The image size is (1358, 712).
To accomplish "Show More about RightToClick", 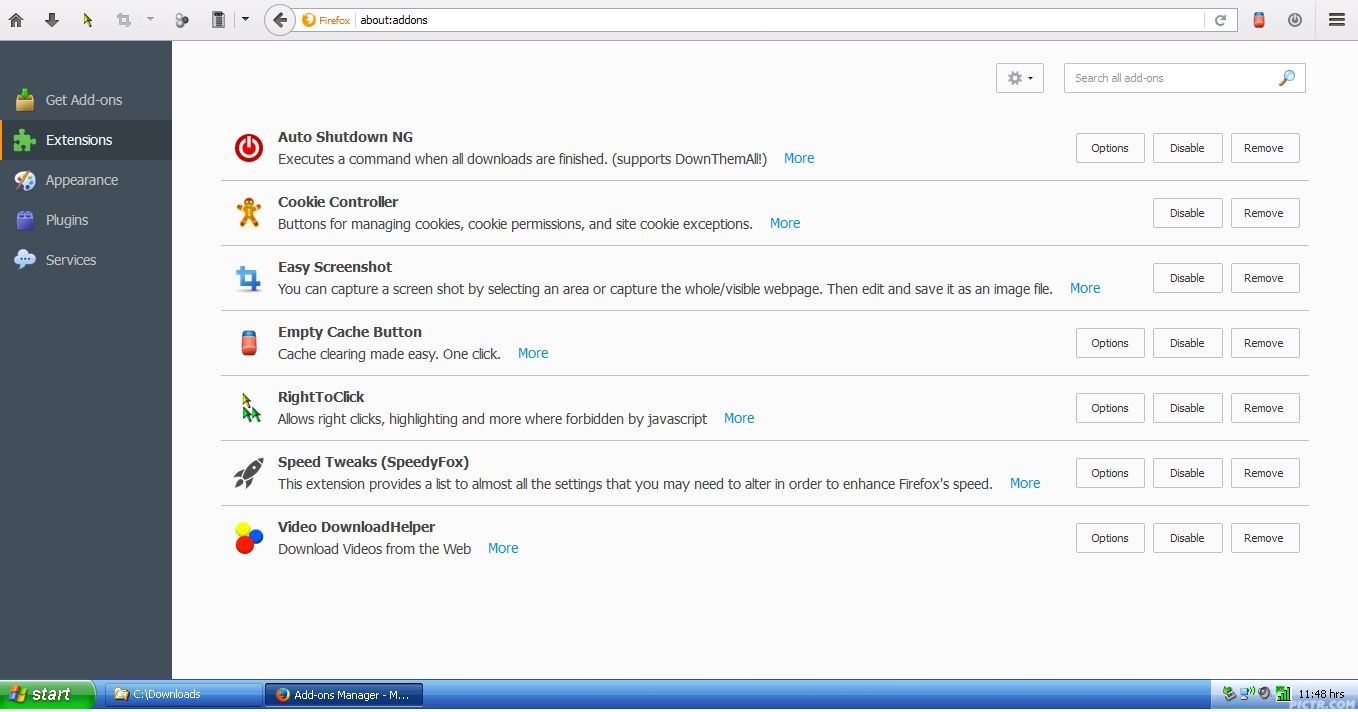I will (739, 418).
